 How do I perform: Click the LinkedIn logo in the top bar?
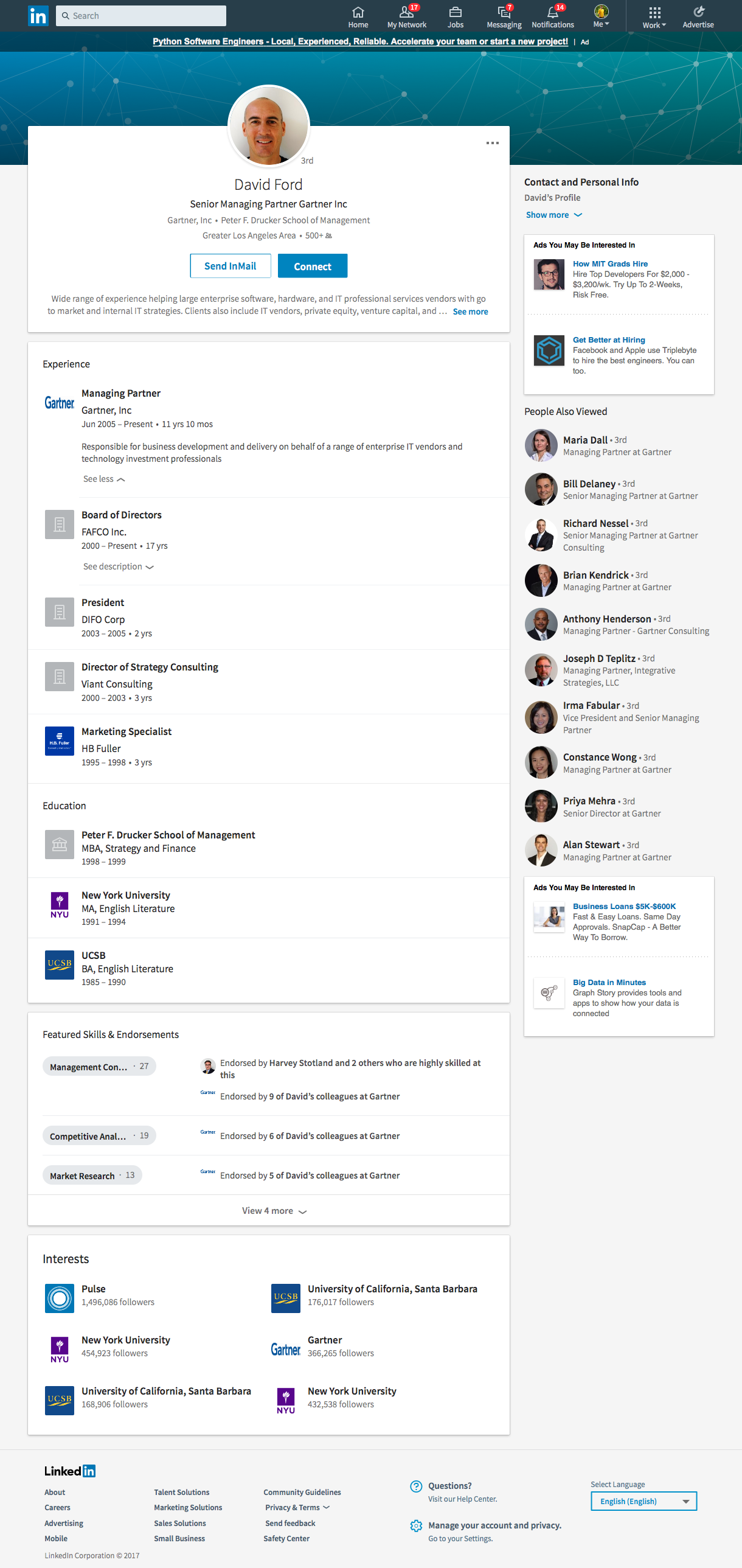pos(38,16)
